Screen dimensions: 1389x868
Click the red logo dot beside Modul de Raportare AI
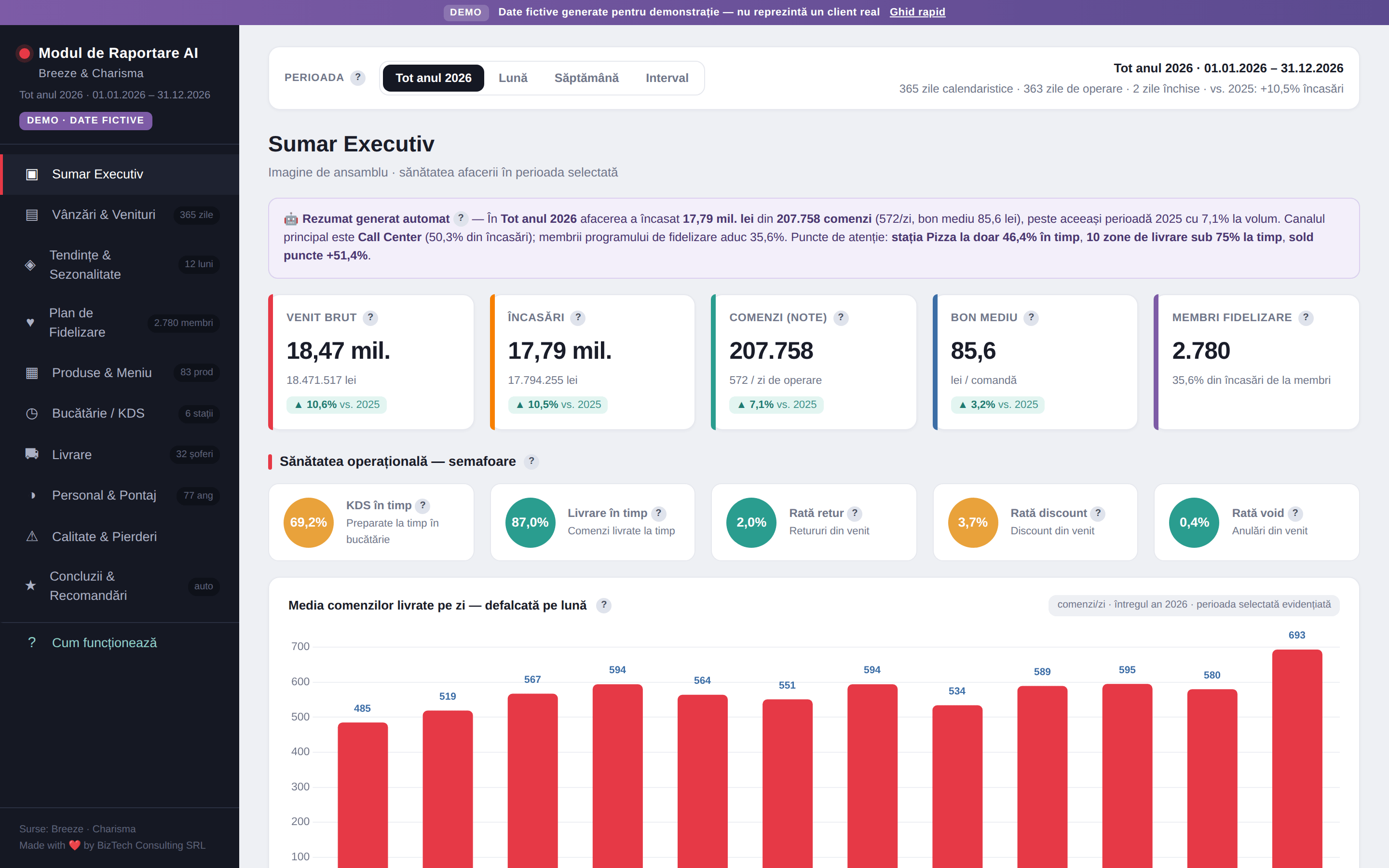(x=24, y=54)
